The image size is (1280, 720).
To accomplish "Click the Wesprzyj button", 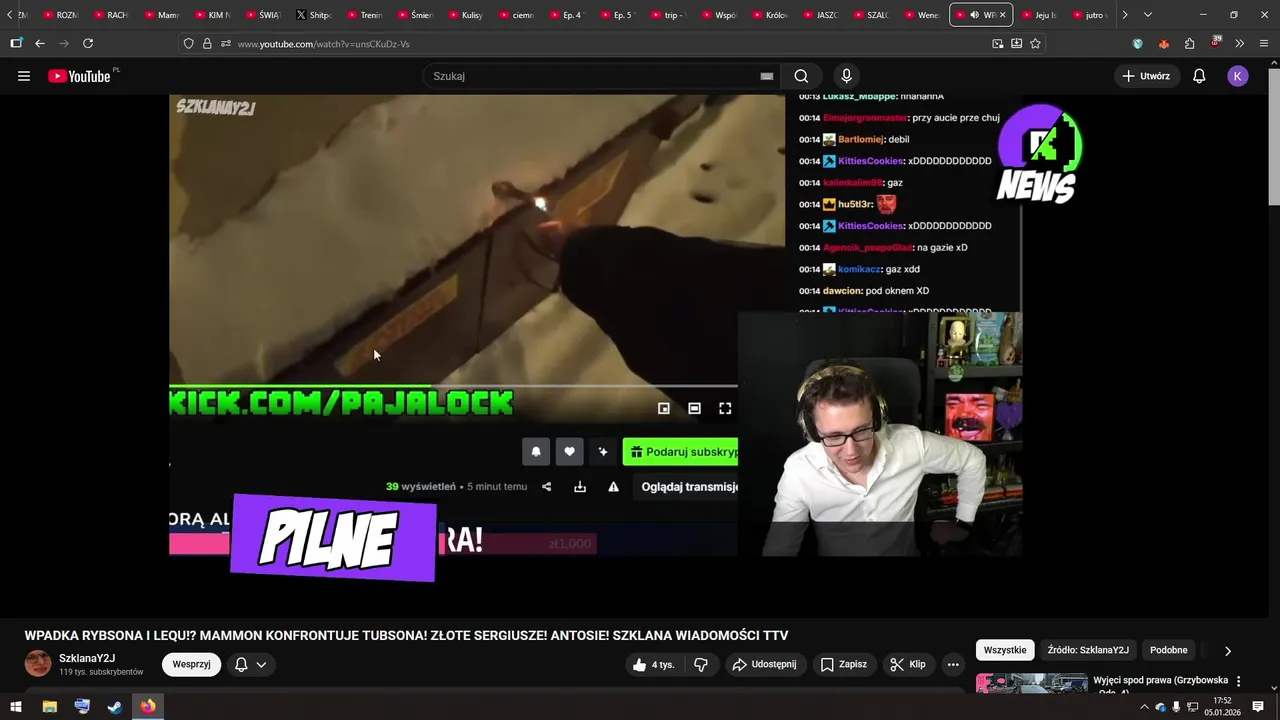I will click(191, 664).
